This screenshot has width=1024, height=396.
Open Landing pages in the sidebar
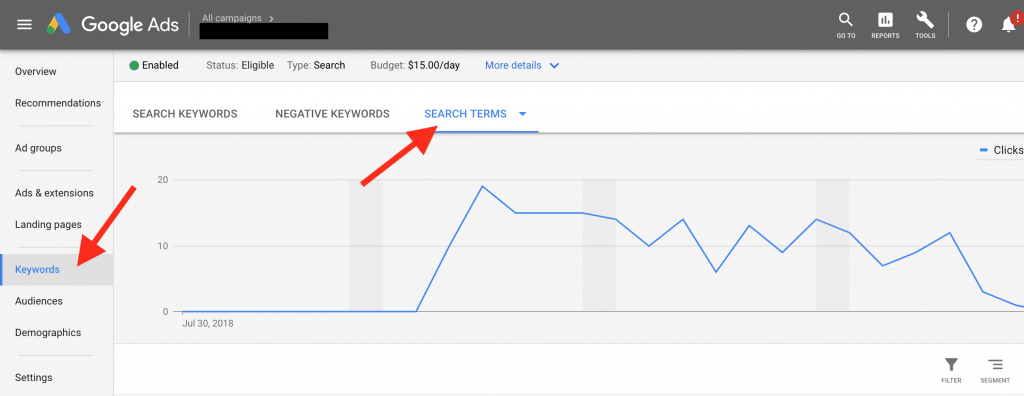tap(48, 224)
